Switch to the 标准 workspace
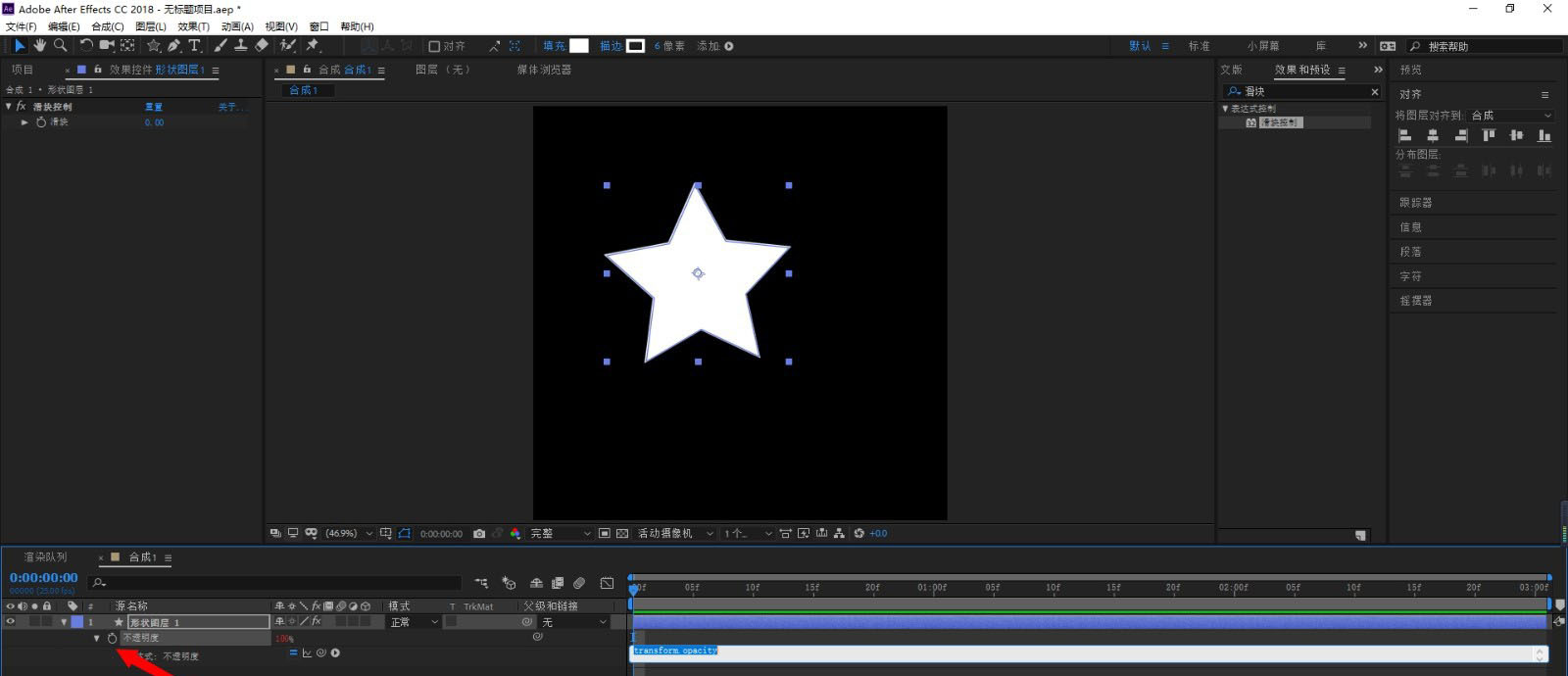 [x=1199, y=46]
